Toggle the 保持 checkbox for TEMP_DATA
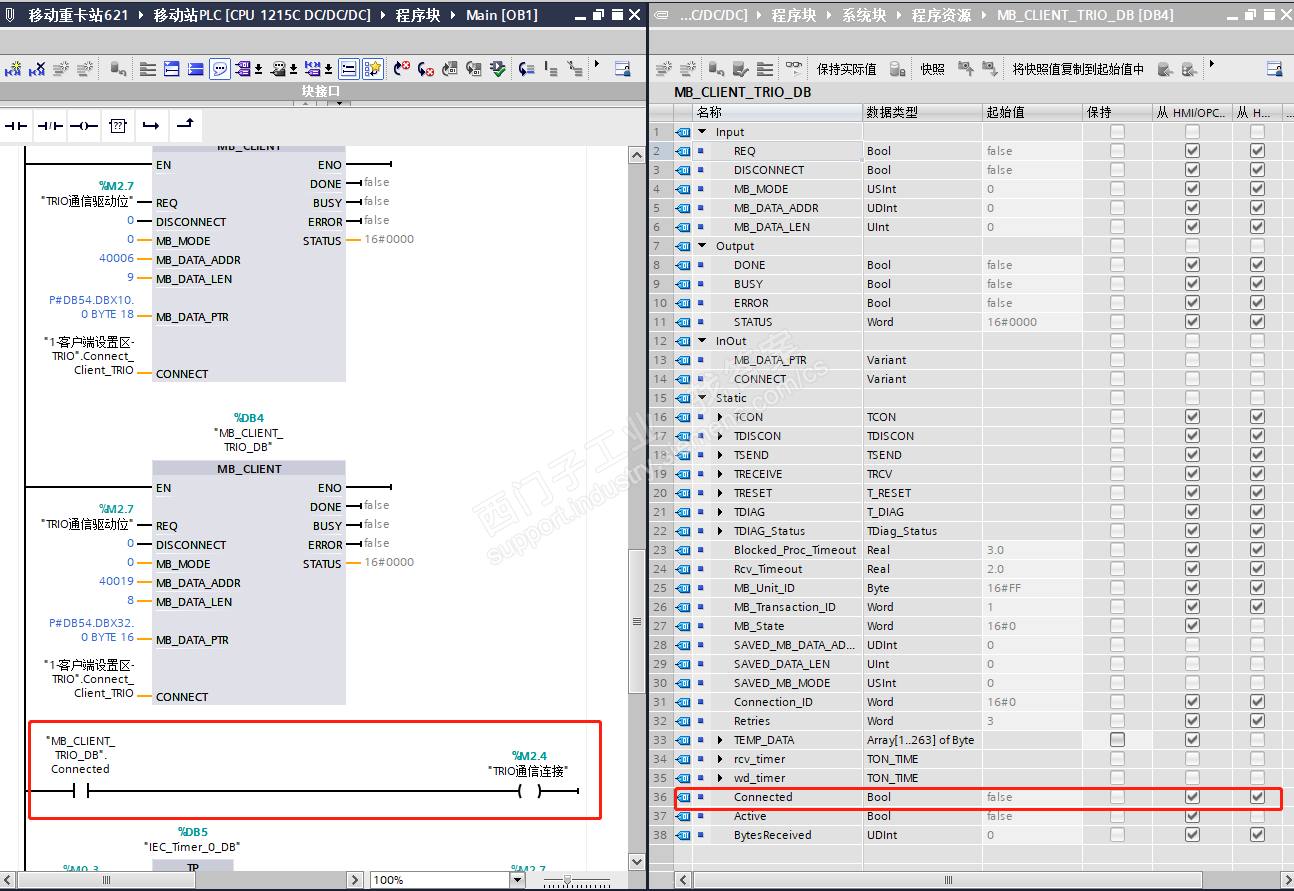Viewport: 1294px width, 891px height. pyautogui.click(x=1117, y=740)
